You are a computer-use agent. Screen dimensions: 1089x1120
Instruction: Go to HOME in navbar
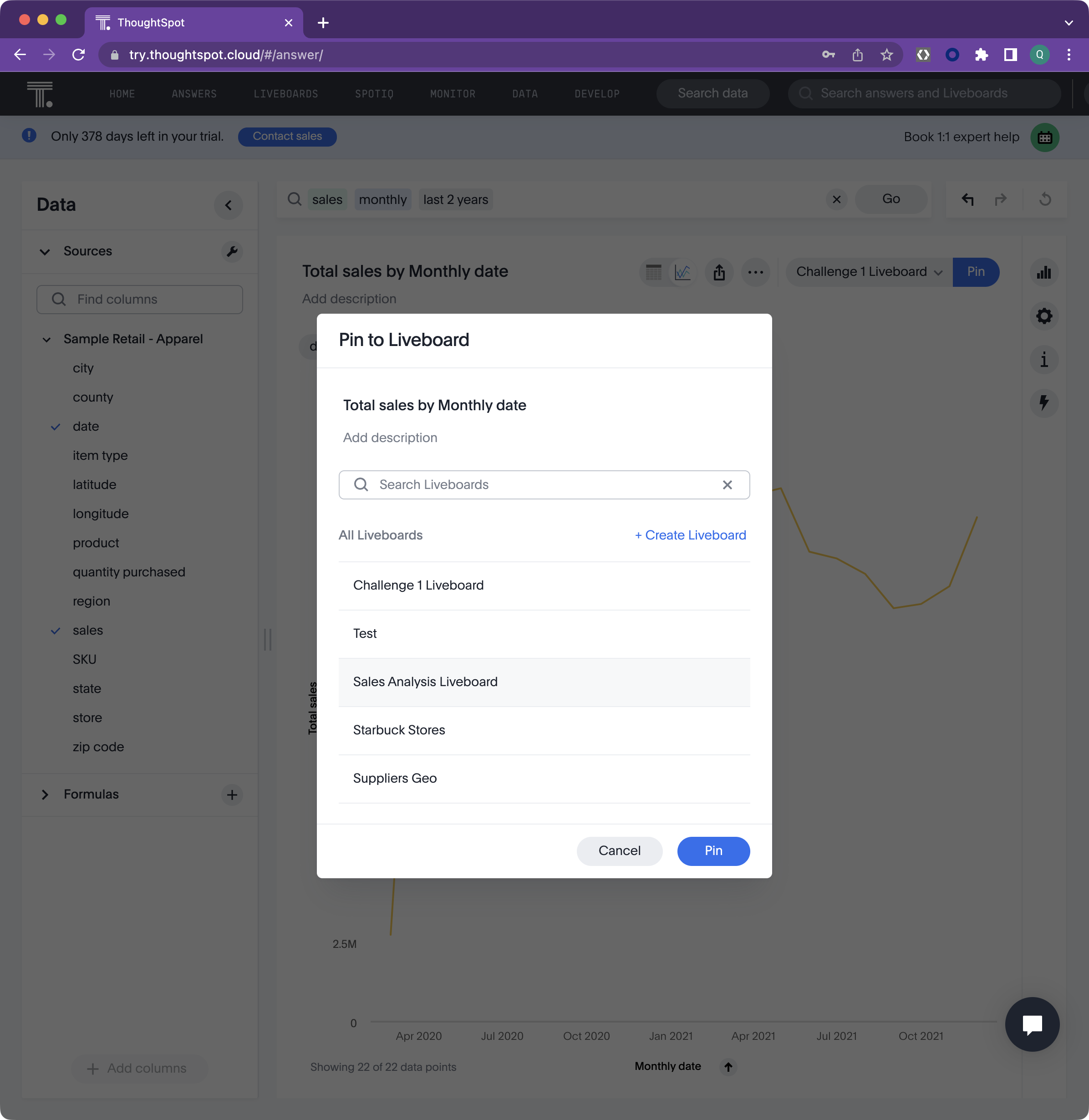[x=122, y=94]
